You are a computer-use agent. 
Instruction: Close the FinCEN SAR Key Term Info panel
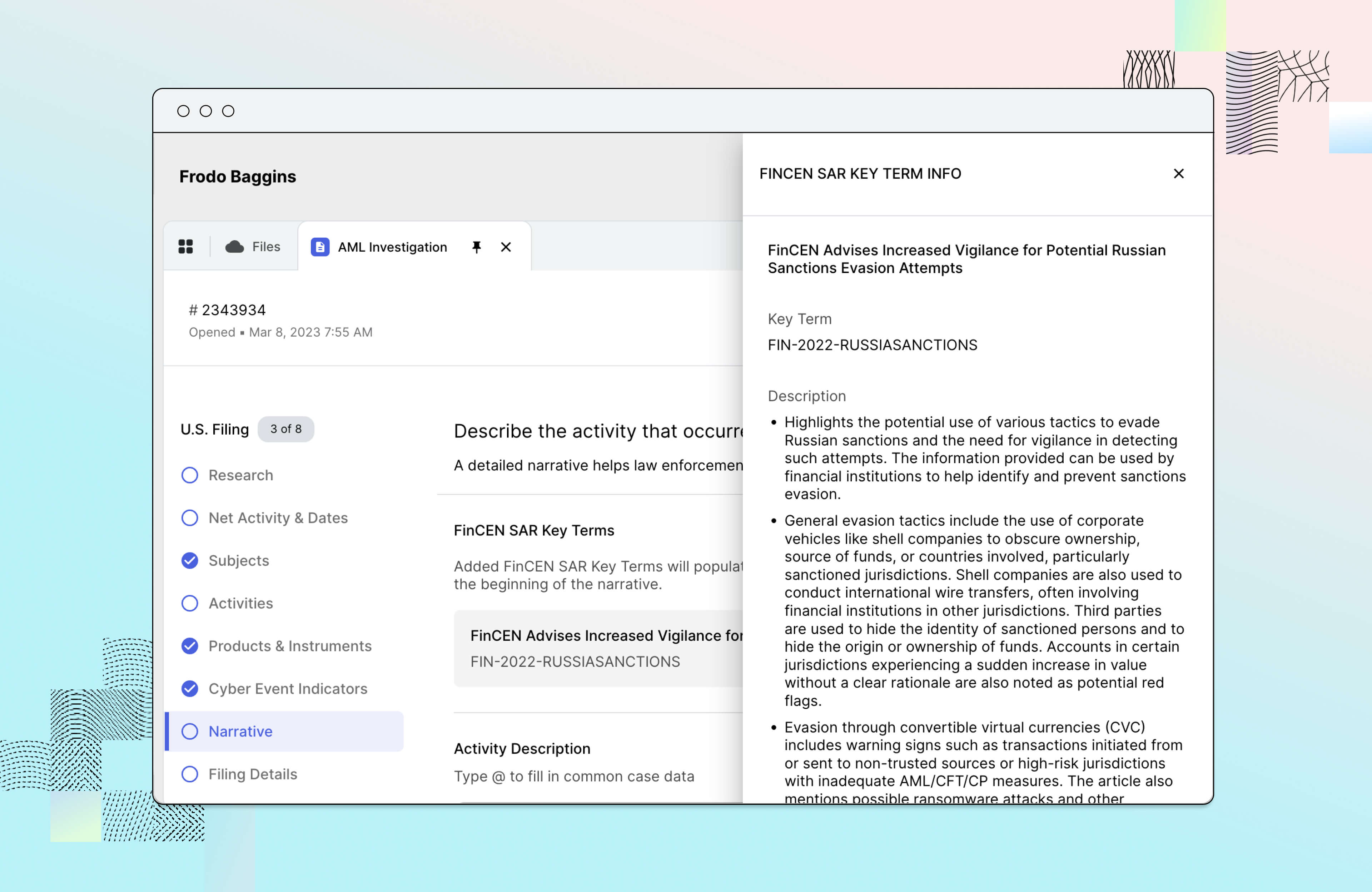[x=1179, y=174]
